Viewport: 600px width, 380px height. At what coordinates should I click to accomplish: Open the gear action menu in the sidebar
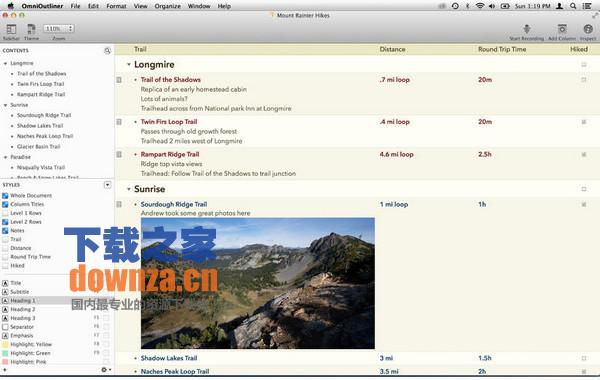point(106,370)
